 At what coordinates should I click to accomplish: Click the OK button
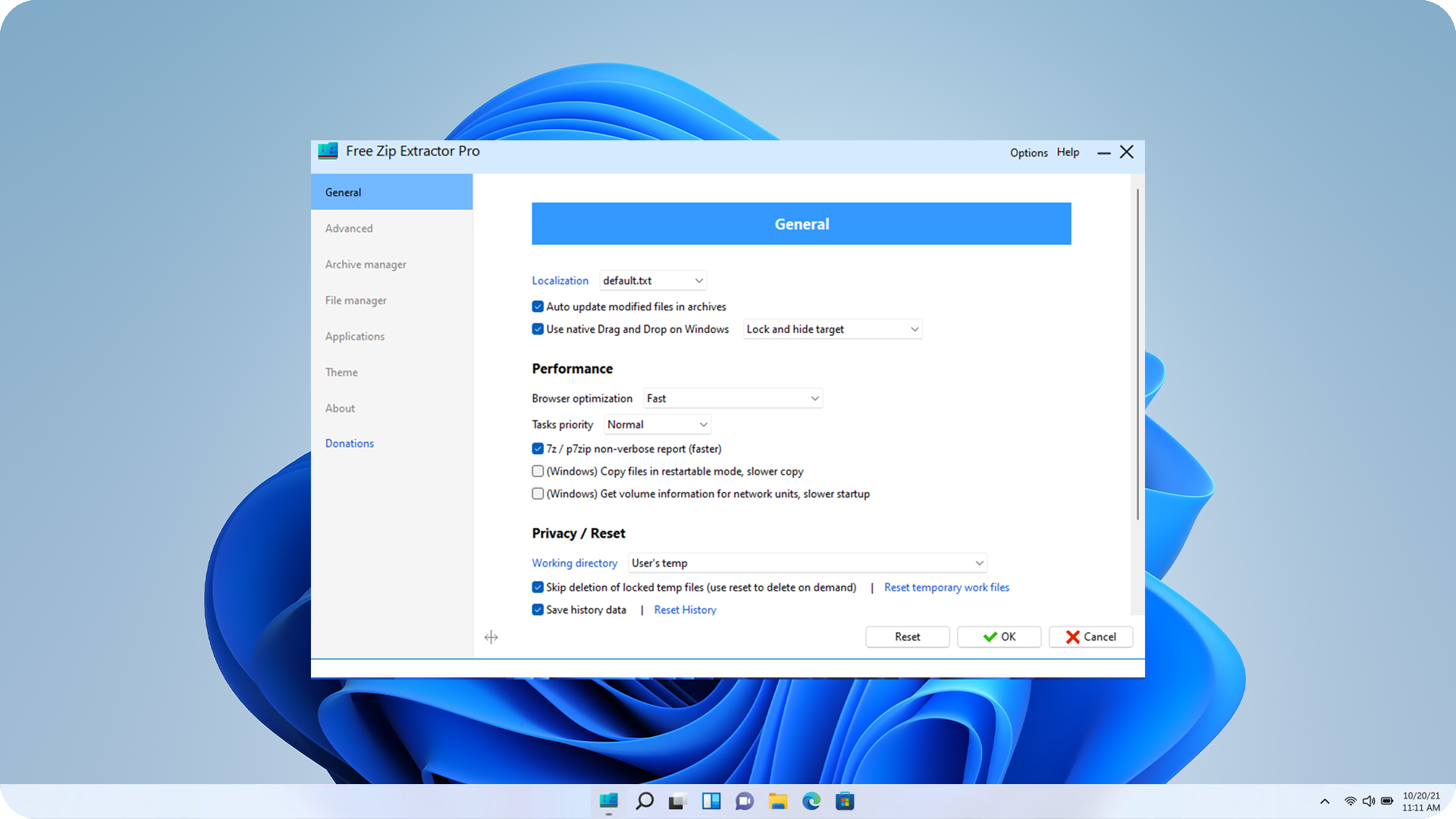(999, 637)
